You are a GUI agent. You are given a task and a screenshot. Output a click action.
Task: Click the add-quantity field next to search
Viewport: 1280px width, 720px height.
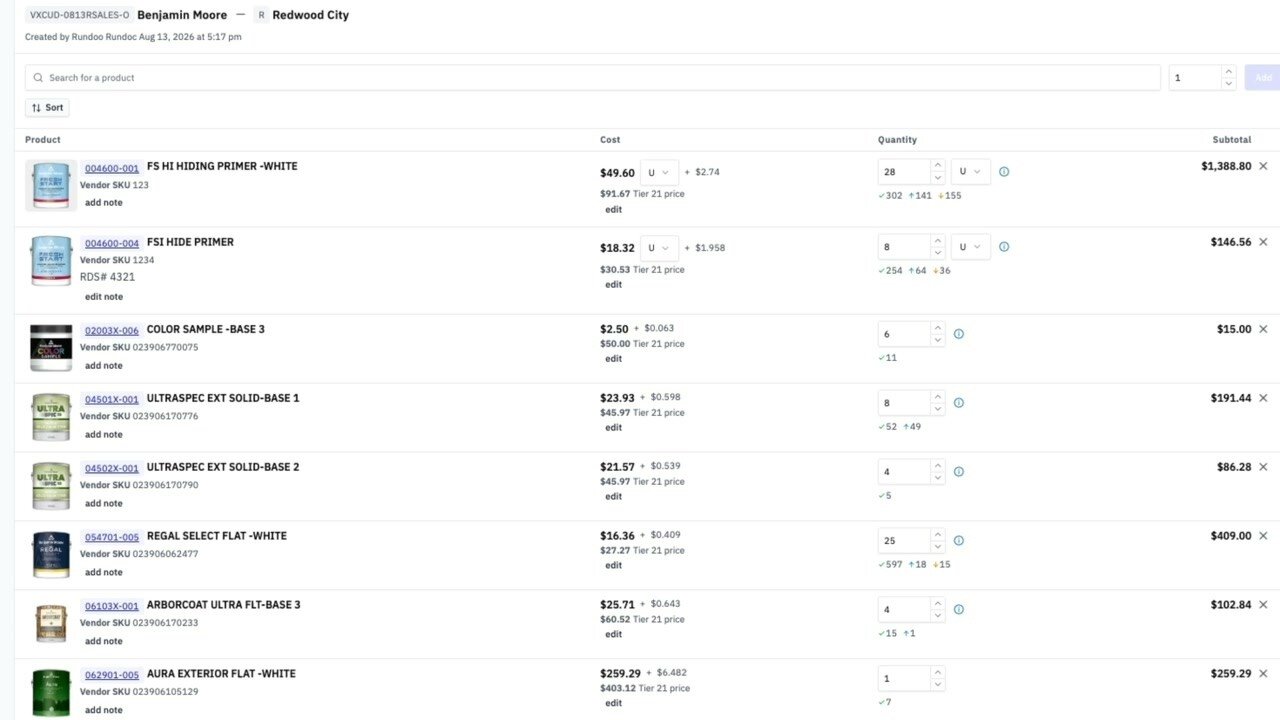(1195, 78)
